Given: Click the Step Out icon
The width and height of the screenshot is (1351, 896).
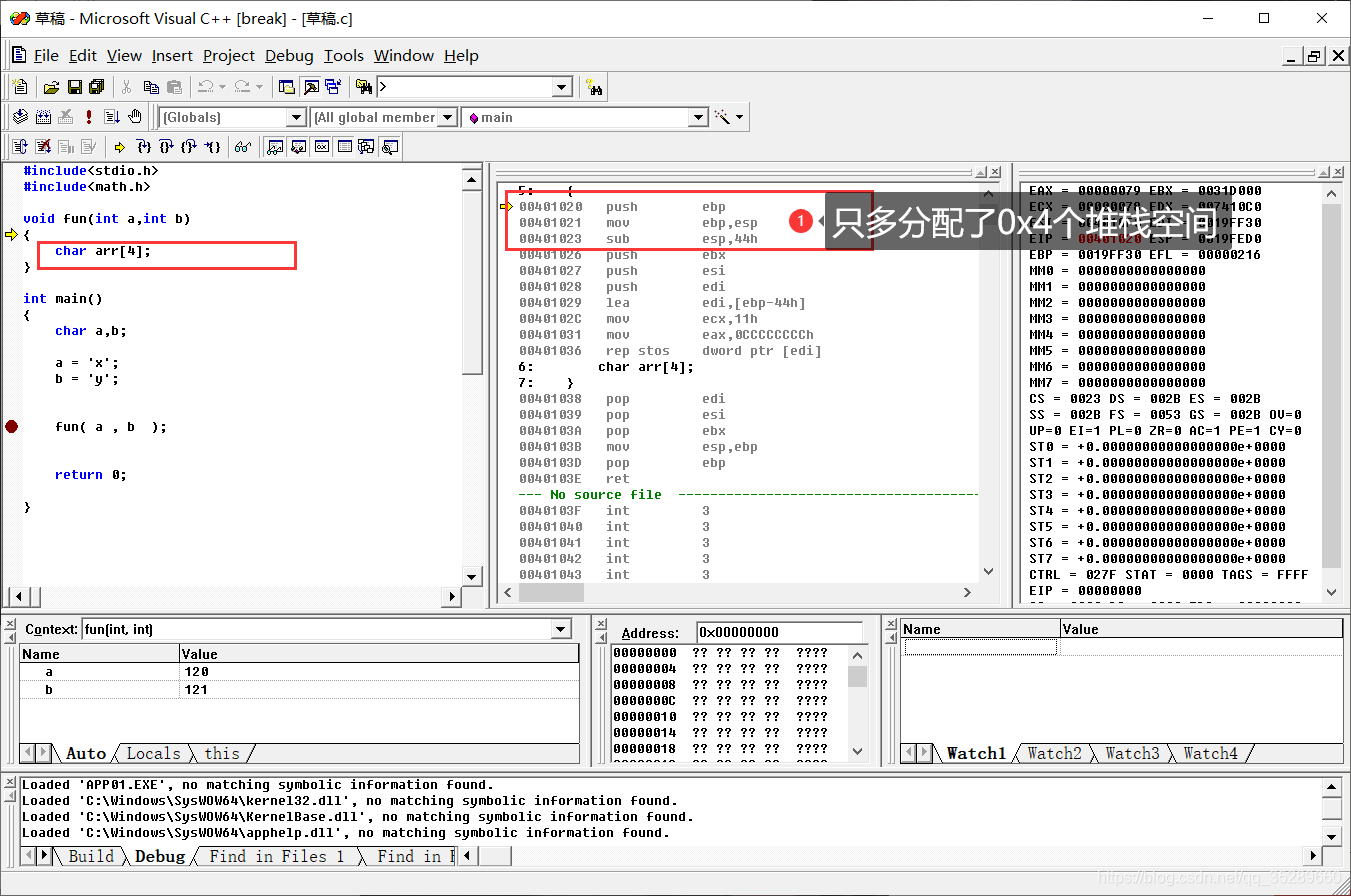Looking at the screenshot, I should click(x=189, y=147).
